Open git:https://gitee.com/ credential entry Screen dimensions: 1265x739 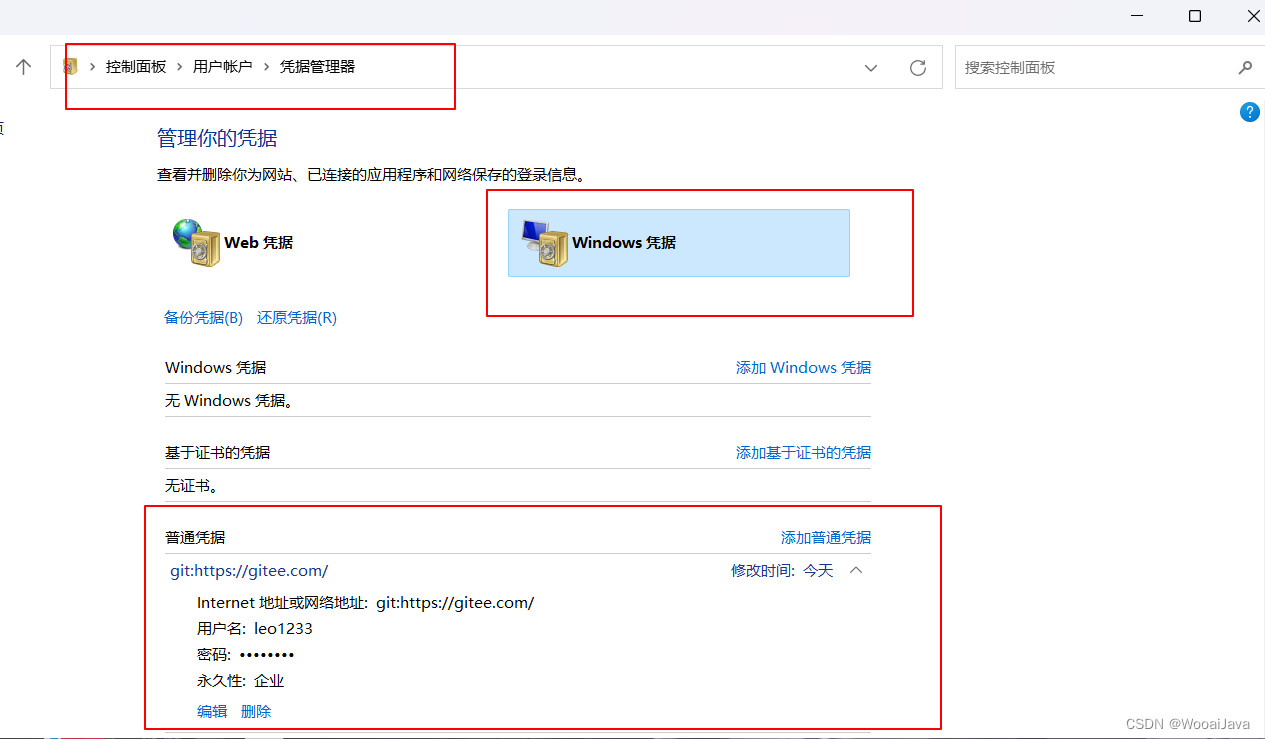[249, 571]
